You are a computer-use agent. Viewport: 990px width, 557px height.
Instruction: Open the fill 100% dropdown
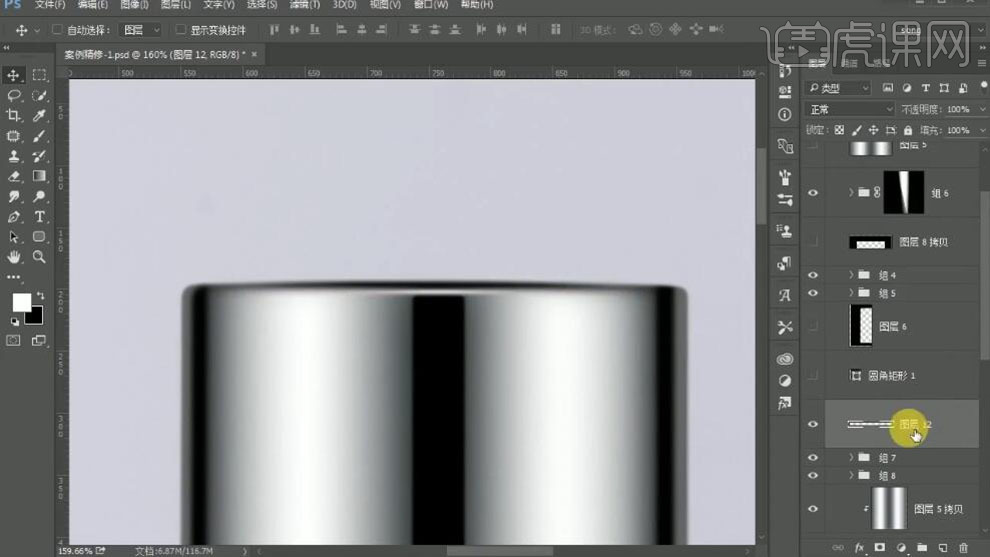point(982,130)
